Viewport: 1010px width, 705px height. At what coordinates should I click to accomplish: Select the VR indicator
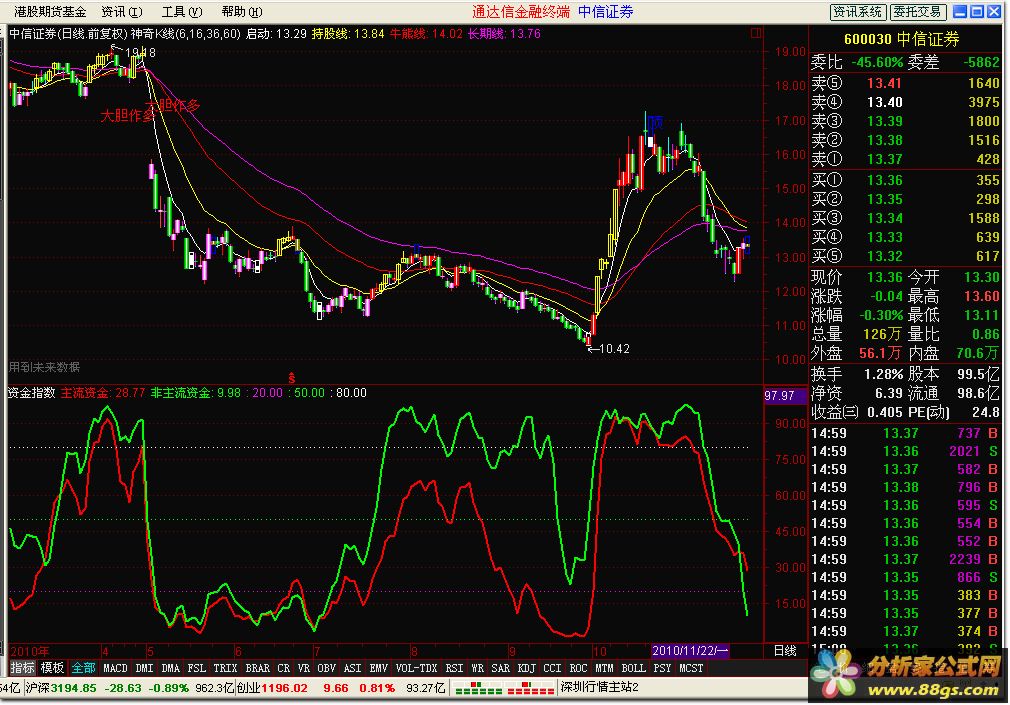click(x=303, y=668)
